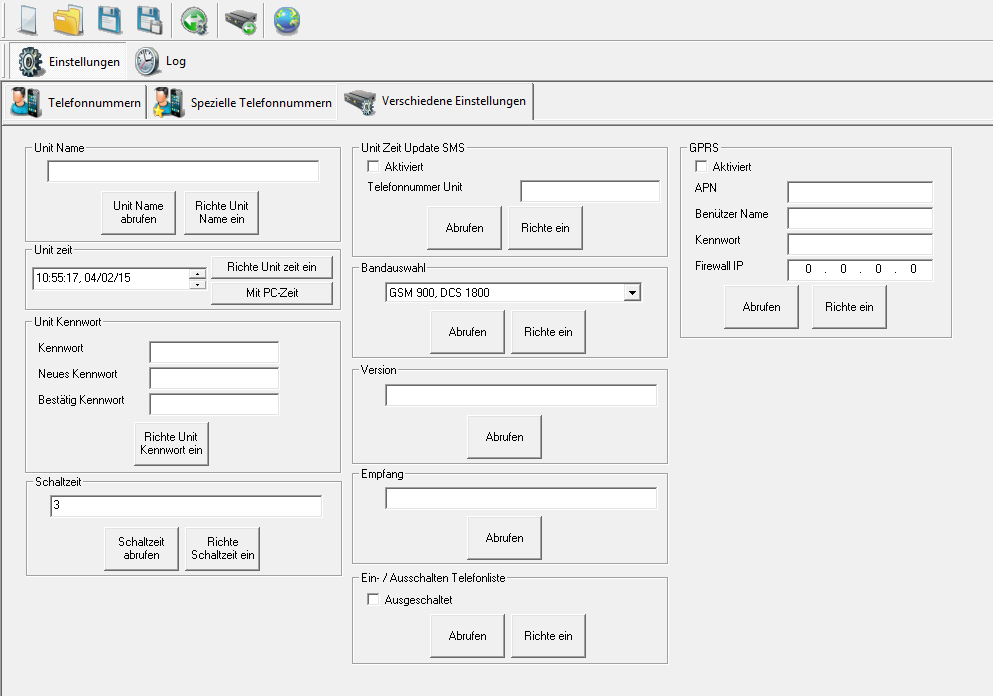The height and width of the screenshot is (696, 993).
Task: Click the Unit zeit up stepper arrow
Action: 198,273
